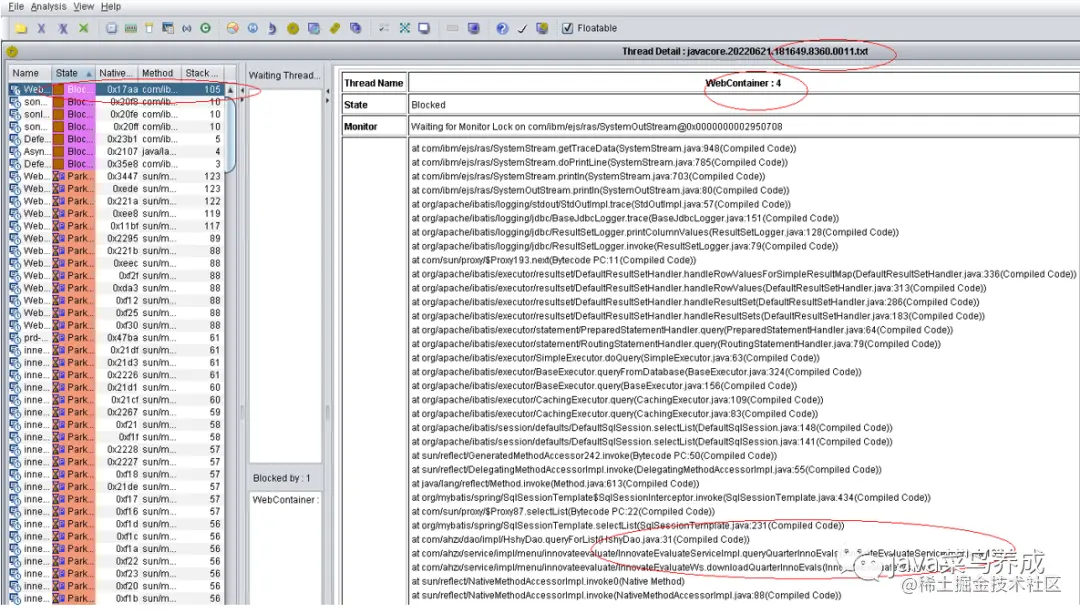Click the Waiting Thread column header

coord(284,75)
